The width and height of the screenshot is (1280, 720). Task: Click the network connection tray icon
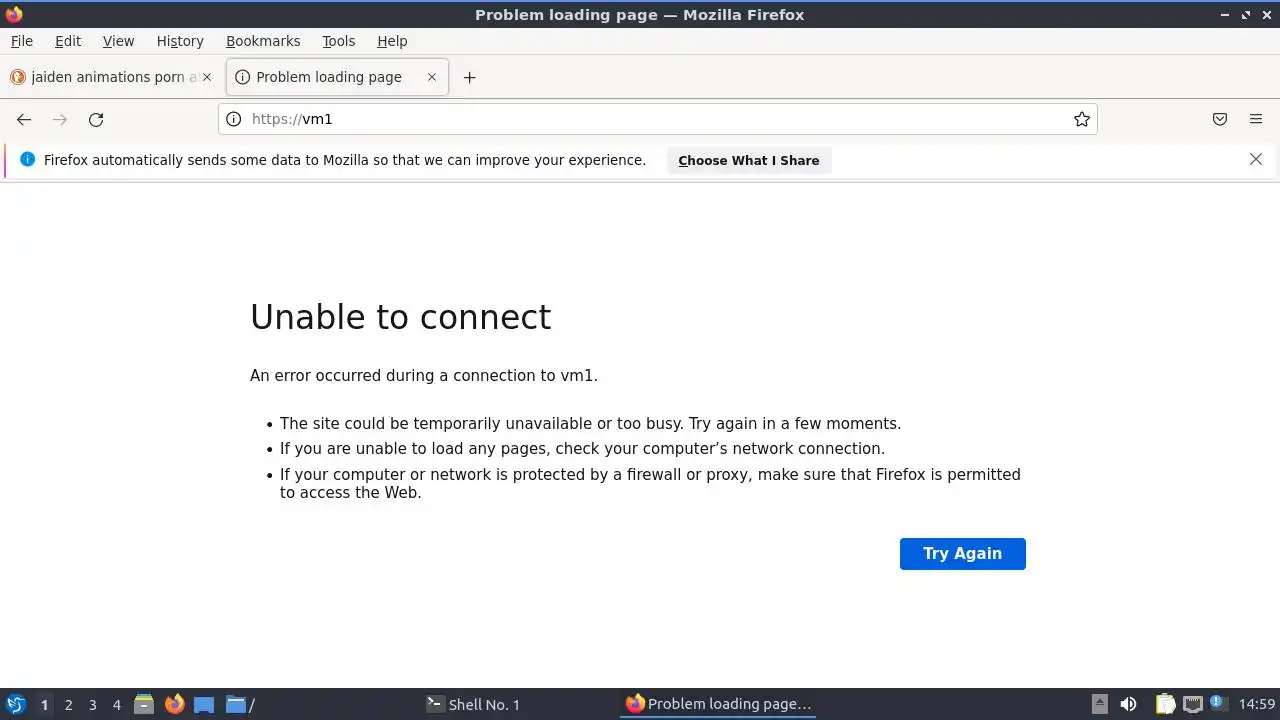pyautogui.click(x=1192, y=704)
